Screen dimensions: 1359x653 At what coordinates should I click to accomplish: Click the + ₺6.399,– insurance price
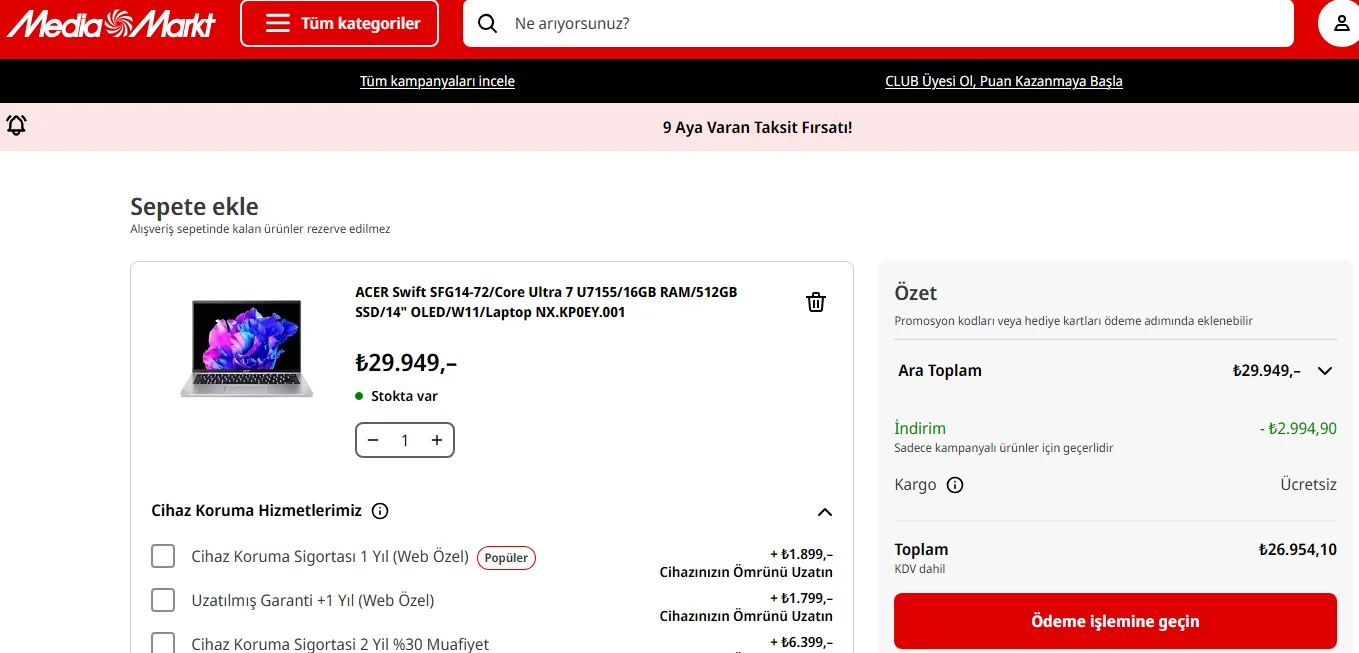point(801,642)
